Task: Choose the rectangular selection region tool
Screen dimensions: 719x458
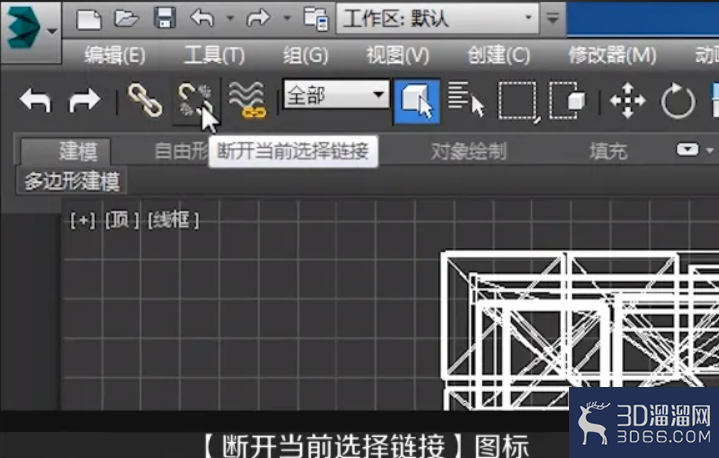Action: (518, 101)
